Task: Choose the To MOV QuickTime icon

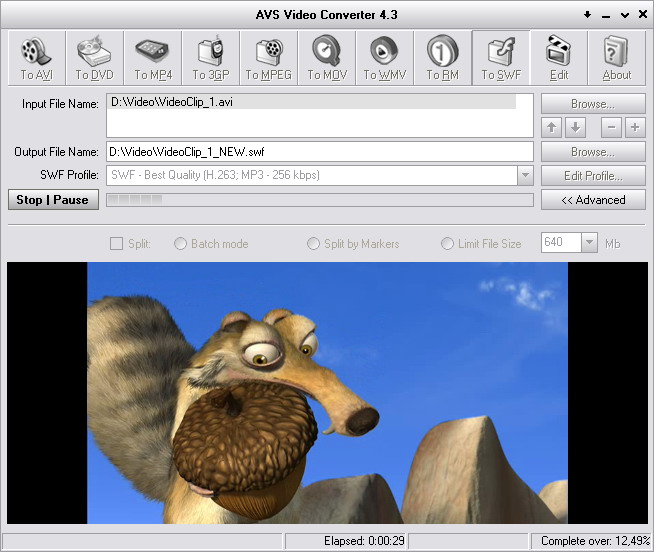Action: pyautogui.click(x=326, y=58)
